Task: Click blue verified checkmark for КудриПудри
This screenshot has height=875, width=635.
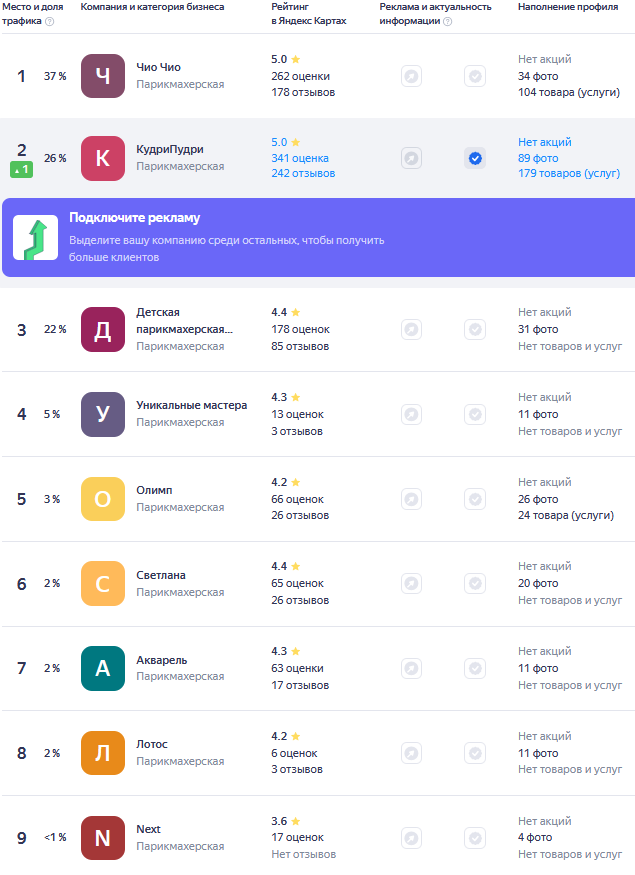Action: 475,158
